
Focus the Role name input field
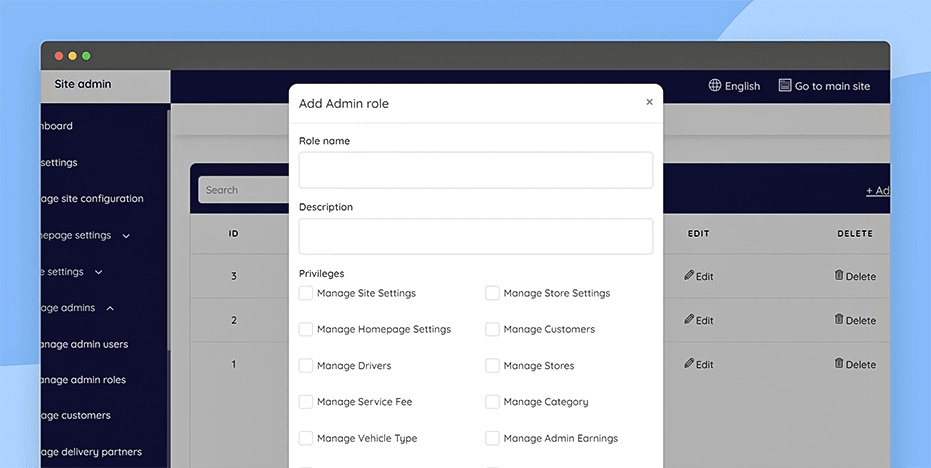476,170
